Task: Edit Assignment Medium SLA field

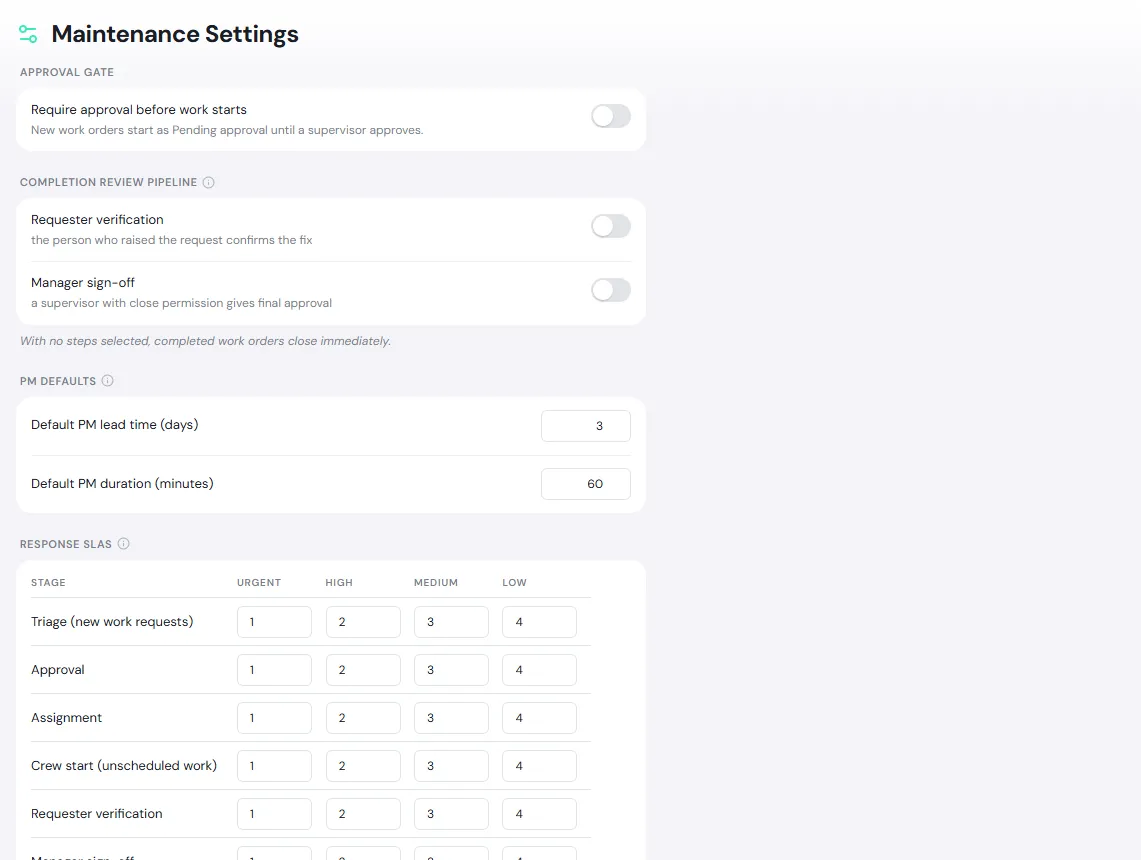Action: (x=451, y=718)
